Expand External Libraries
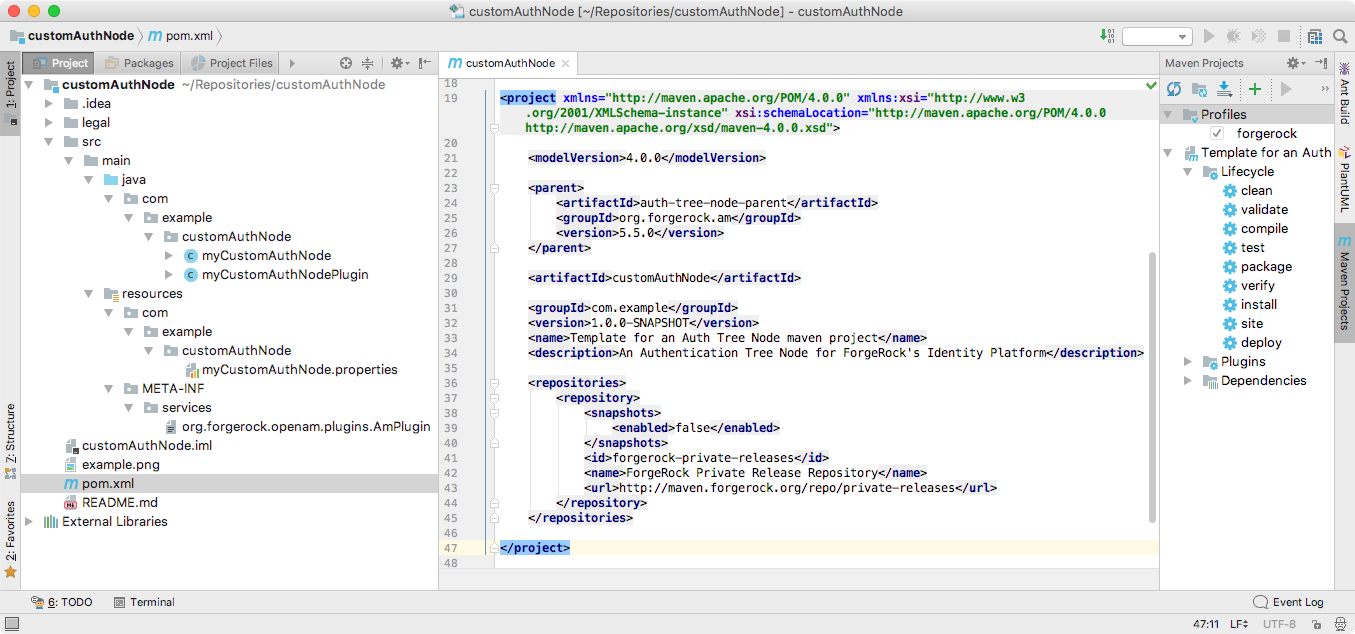This screenshot has width=1355, height=634. click(29, 521)
